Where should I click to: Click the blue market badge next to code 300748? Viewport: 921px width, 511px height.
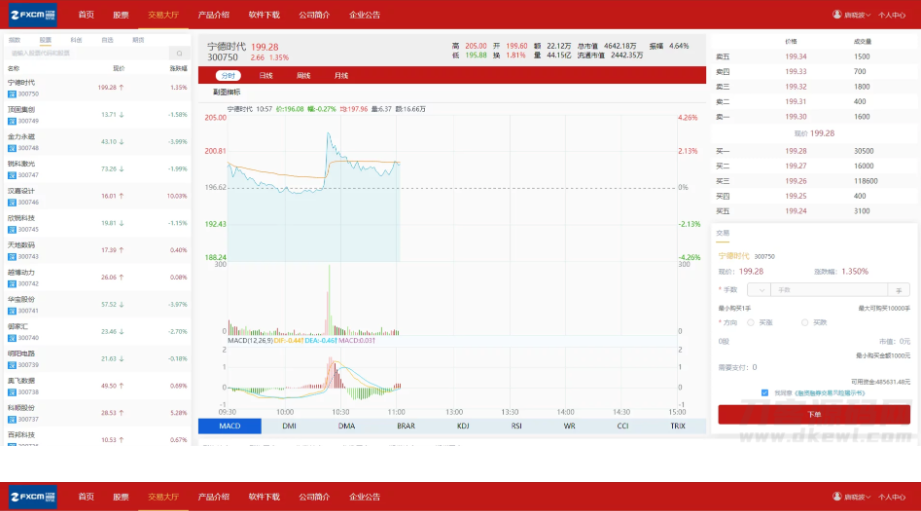pyautogui.click(x=12, y=148)
